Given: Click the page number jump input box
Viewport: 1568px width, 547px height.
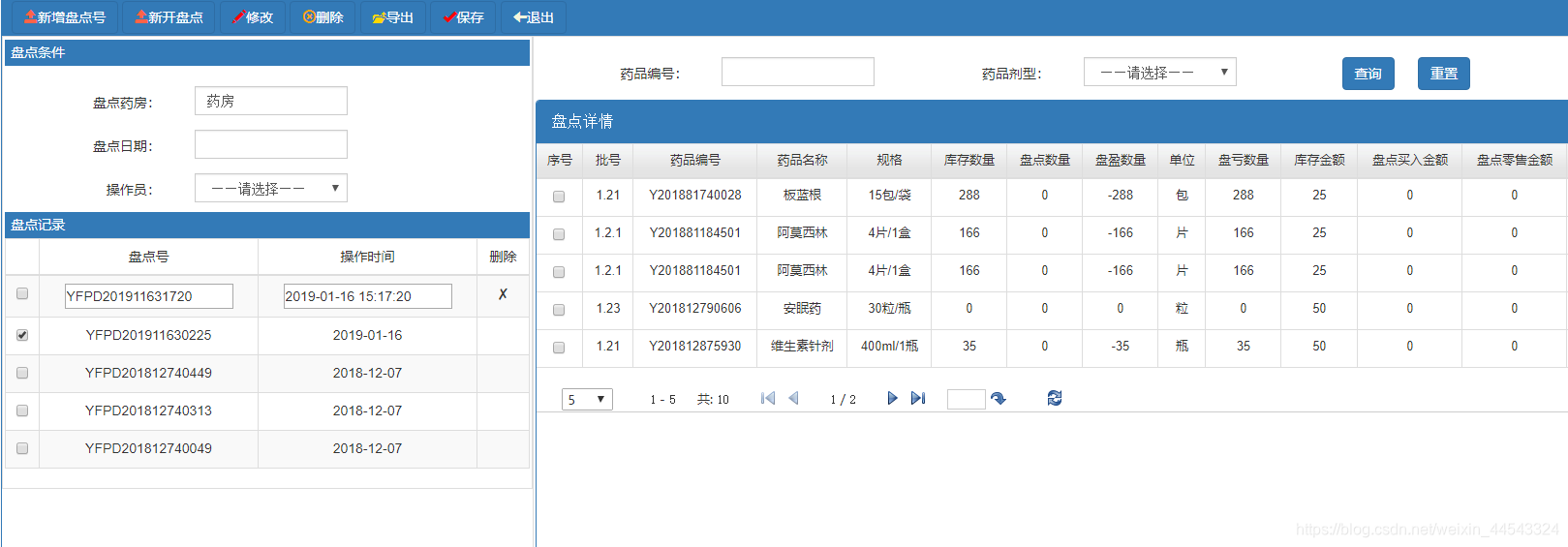Looking at the screenshot, I should 966,399.
